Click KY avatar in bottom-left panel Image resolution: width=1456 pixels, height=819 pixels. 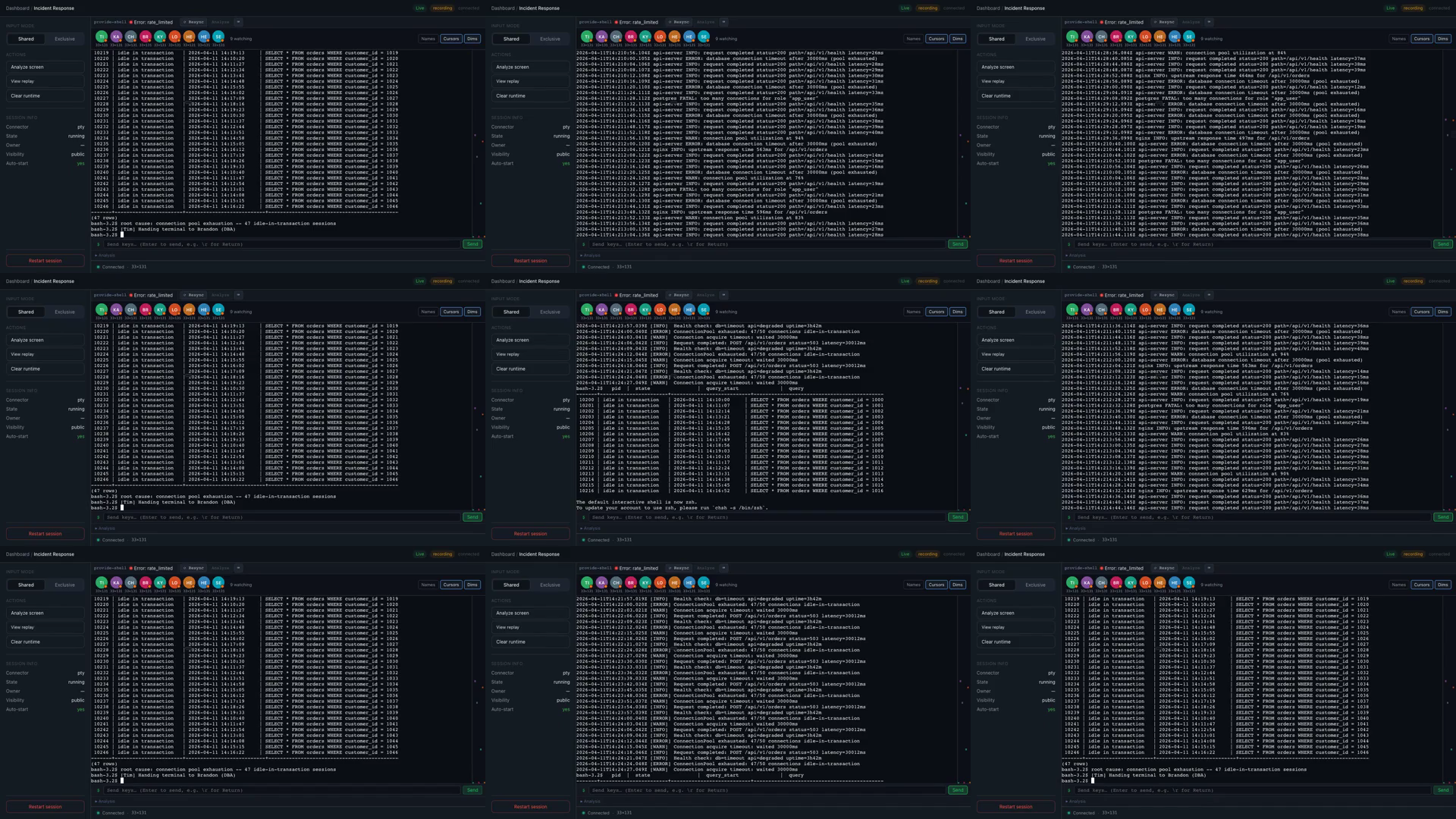160,582
